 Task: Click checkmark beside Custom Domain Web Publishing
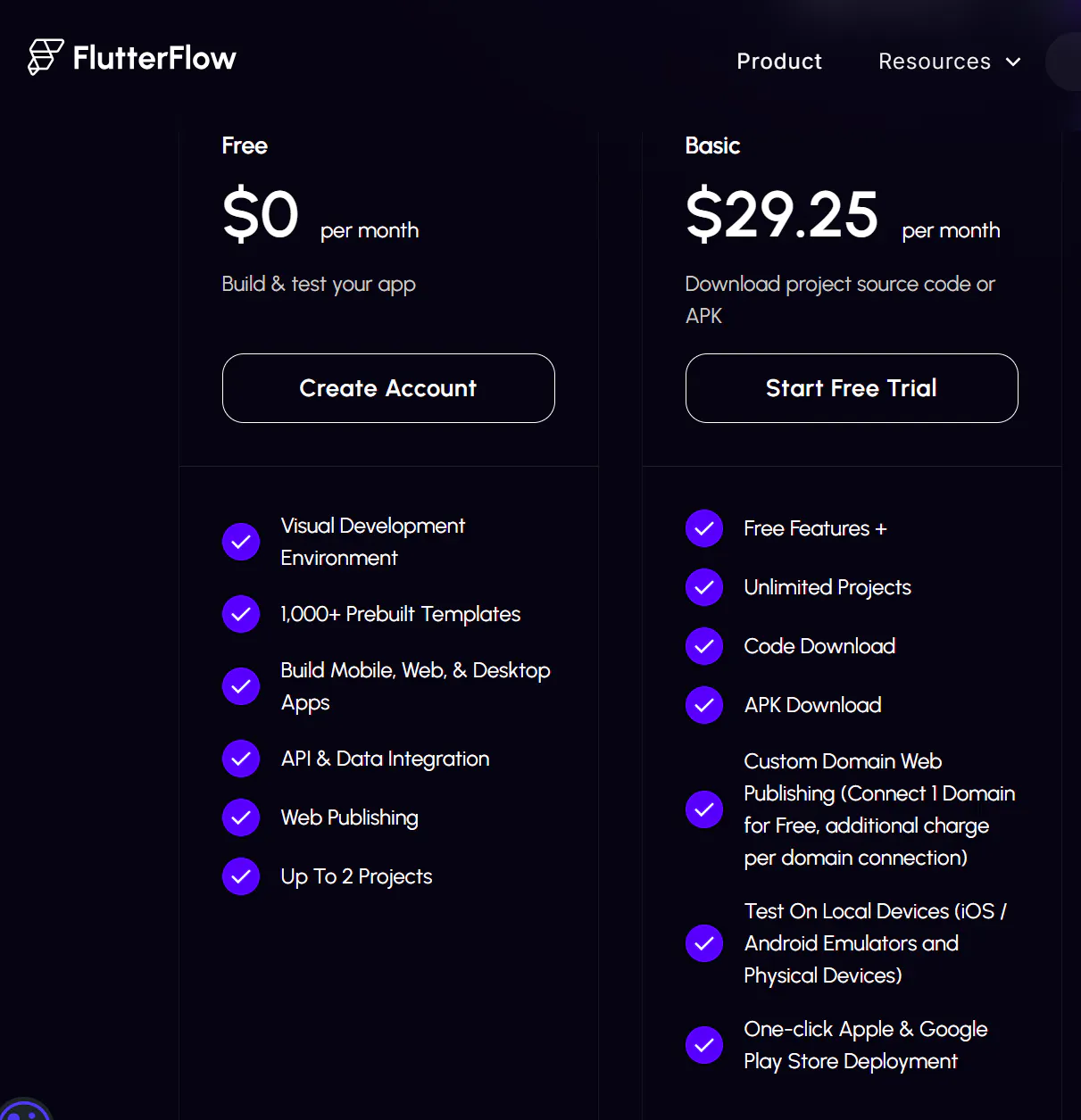[x=704, y=809]
